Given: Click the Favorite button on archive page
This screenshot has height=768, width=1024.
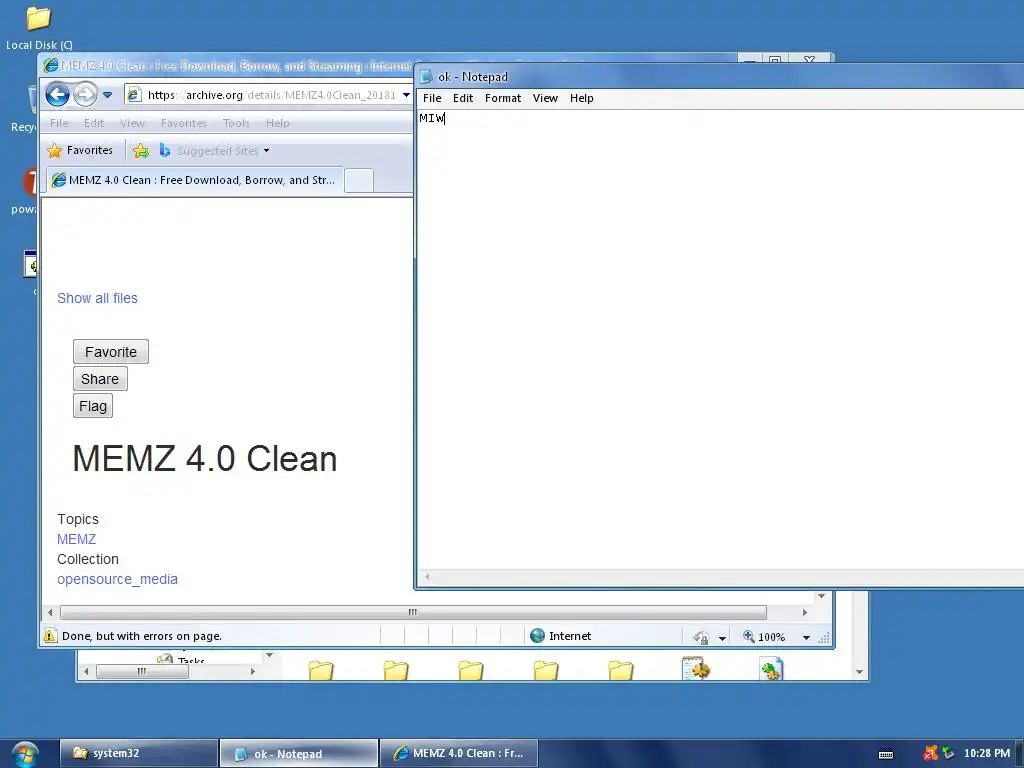Looking at the screenshot, I should 111,352.
